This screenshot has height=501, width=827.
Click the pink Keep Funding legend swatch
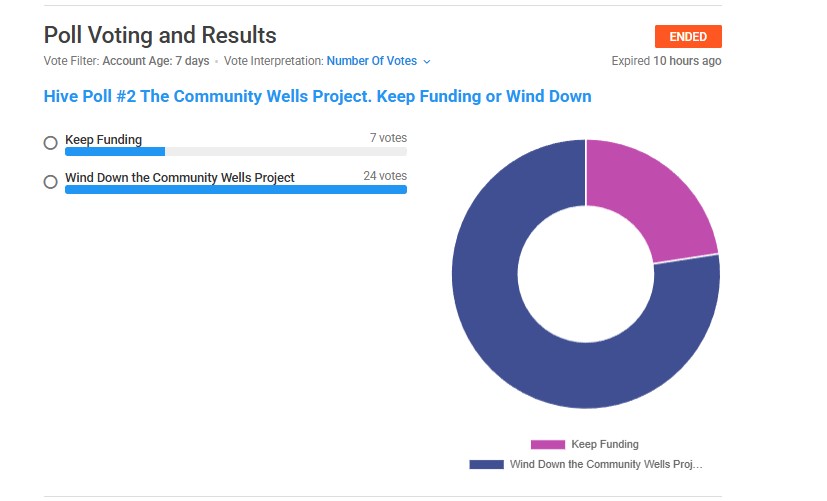tap(547, 444)
